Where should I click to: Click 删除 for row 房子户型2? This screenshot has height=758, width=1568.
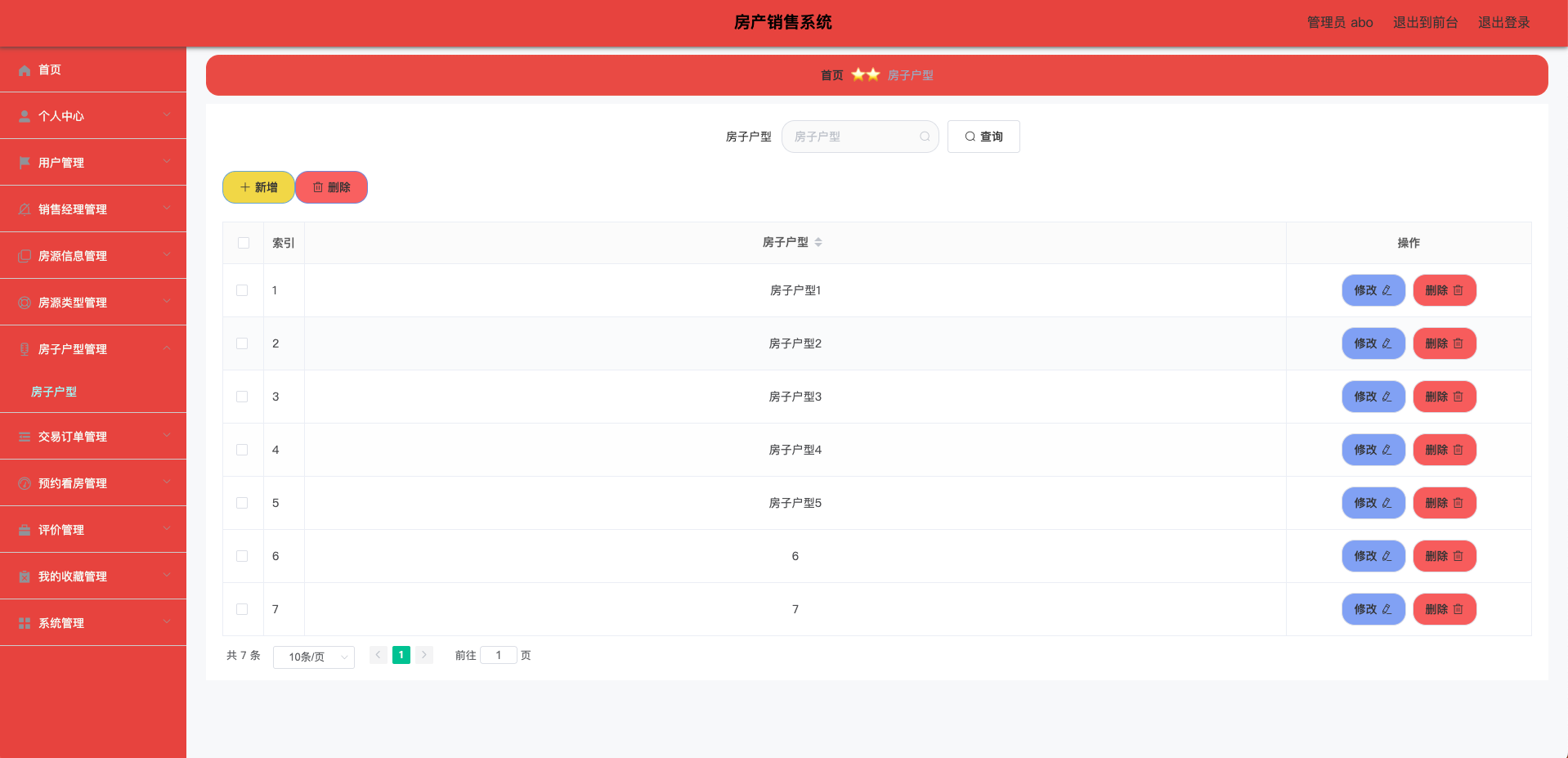click(1445, 343)
